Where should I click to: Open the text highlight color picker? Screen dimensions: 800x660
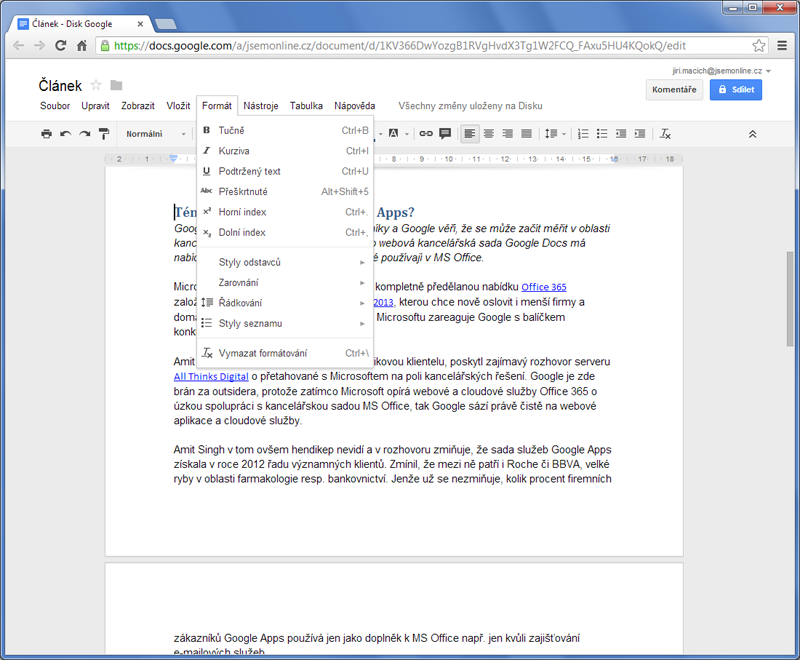click(395, 134)
